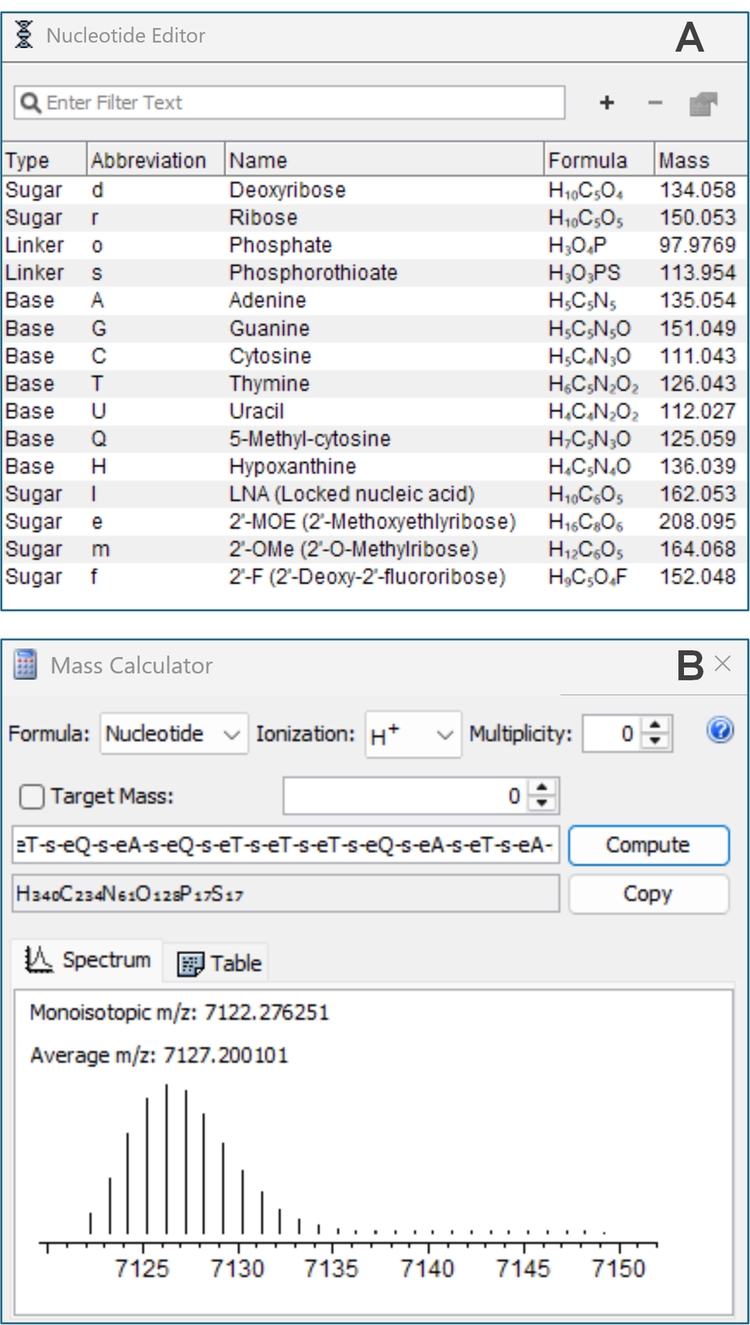Increase Multiplicity with the up arrow
The height and width of the screenshot is (1325, 750).
pos(654,726)
